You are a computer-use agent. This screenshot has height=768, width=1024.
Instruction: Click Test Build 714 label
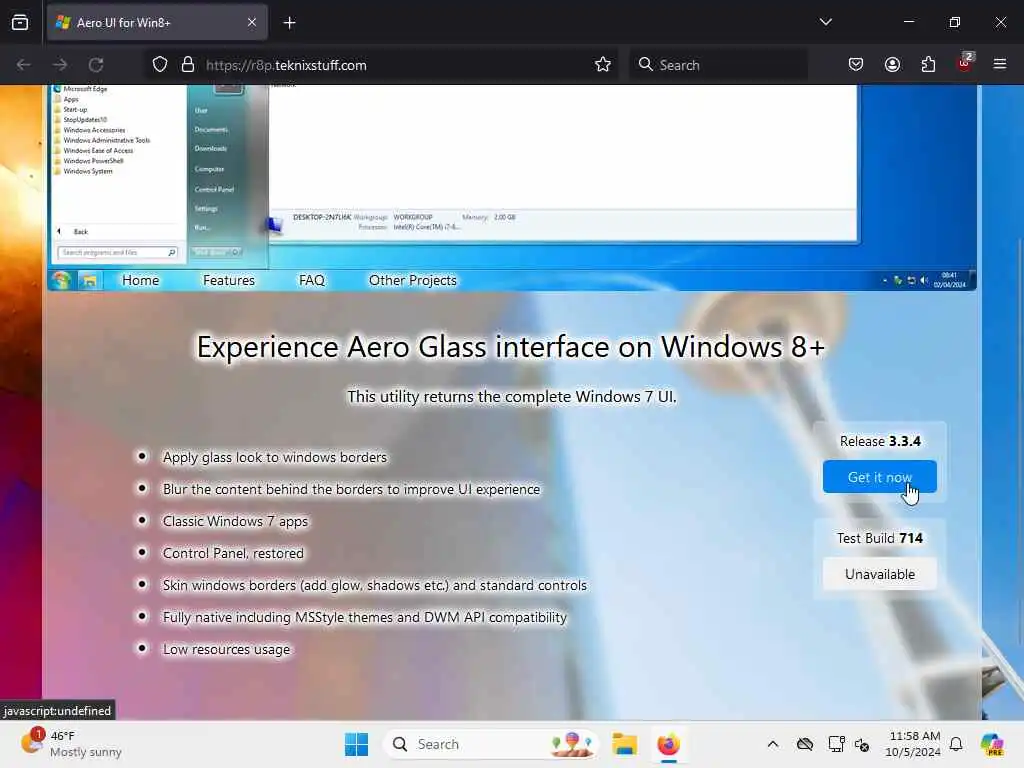(880, 538)
